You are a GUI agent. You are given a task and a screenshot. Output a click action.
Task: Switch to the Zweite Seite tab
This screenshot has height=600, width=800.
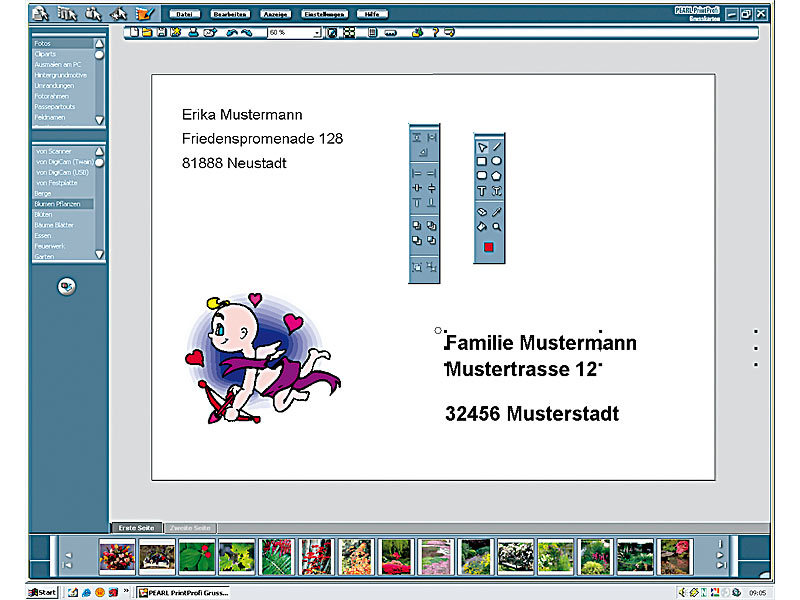click(x=189, y=528)
